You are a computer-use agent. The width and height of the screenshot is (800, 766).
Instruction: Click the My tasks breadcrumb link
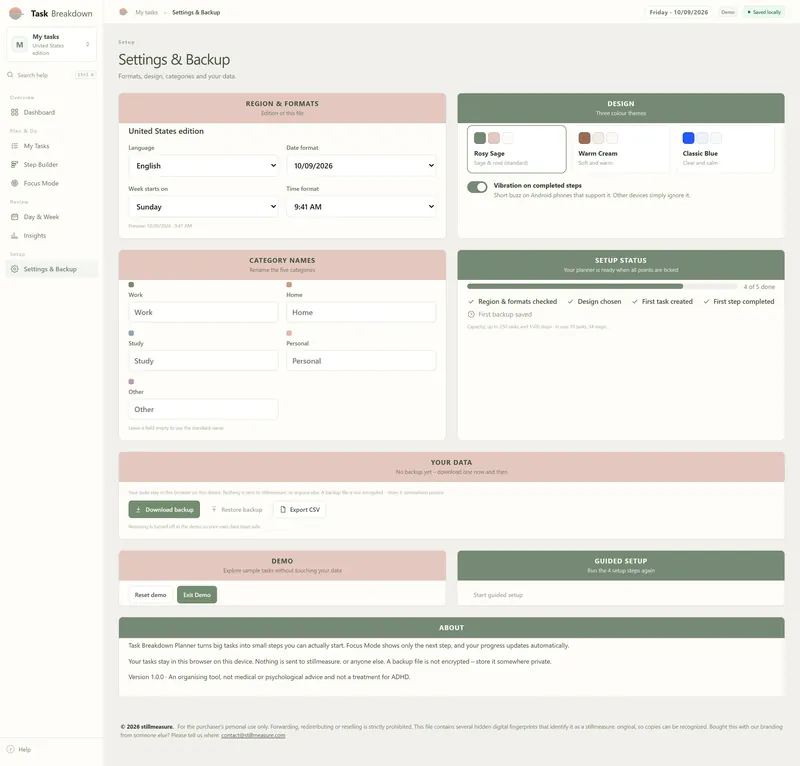pyautogui.click(x=146, y=12)
